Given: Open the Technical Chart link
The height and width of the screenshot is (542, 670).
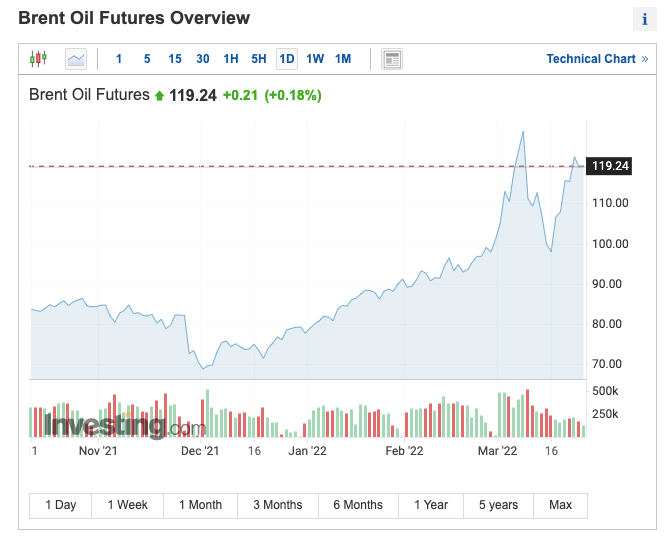Looking at the screenshot, I should pyautogui.click(x=590, y=59).
